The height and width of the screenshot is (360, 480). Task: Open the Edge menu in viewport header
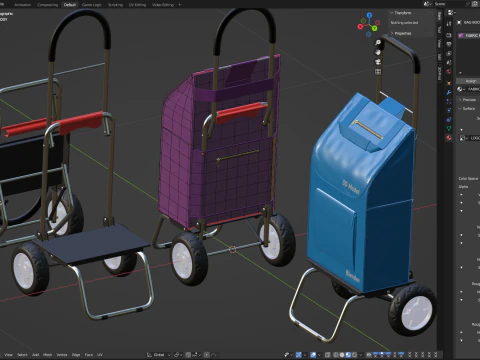tap(76, 355)
